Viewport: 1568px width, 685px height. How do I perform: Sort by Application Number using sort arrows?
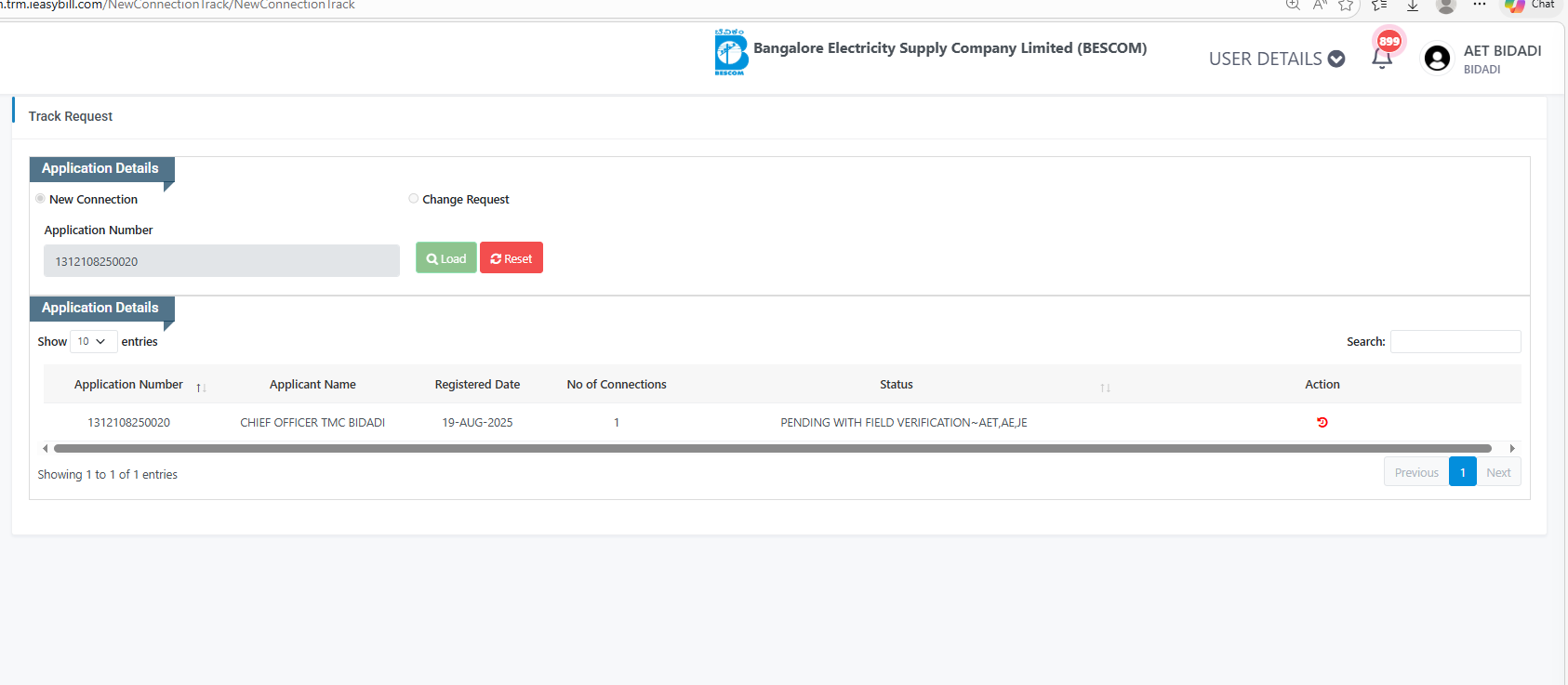coord(201,388)
